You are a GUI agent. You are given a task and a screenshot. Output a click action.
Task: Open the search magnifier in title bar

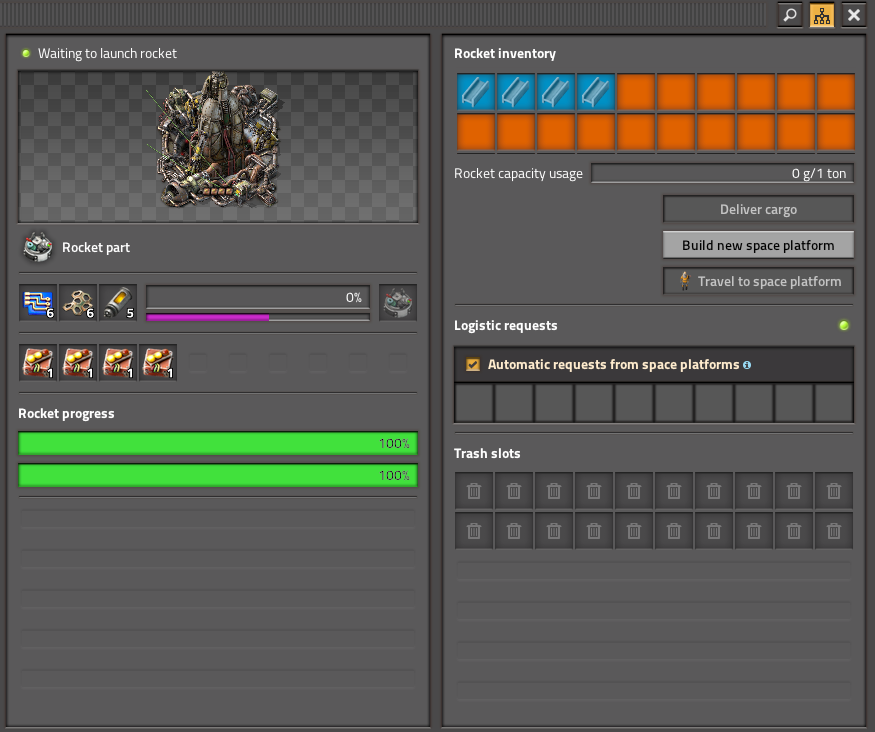pos(790,15)
